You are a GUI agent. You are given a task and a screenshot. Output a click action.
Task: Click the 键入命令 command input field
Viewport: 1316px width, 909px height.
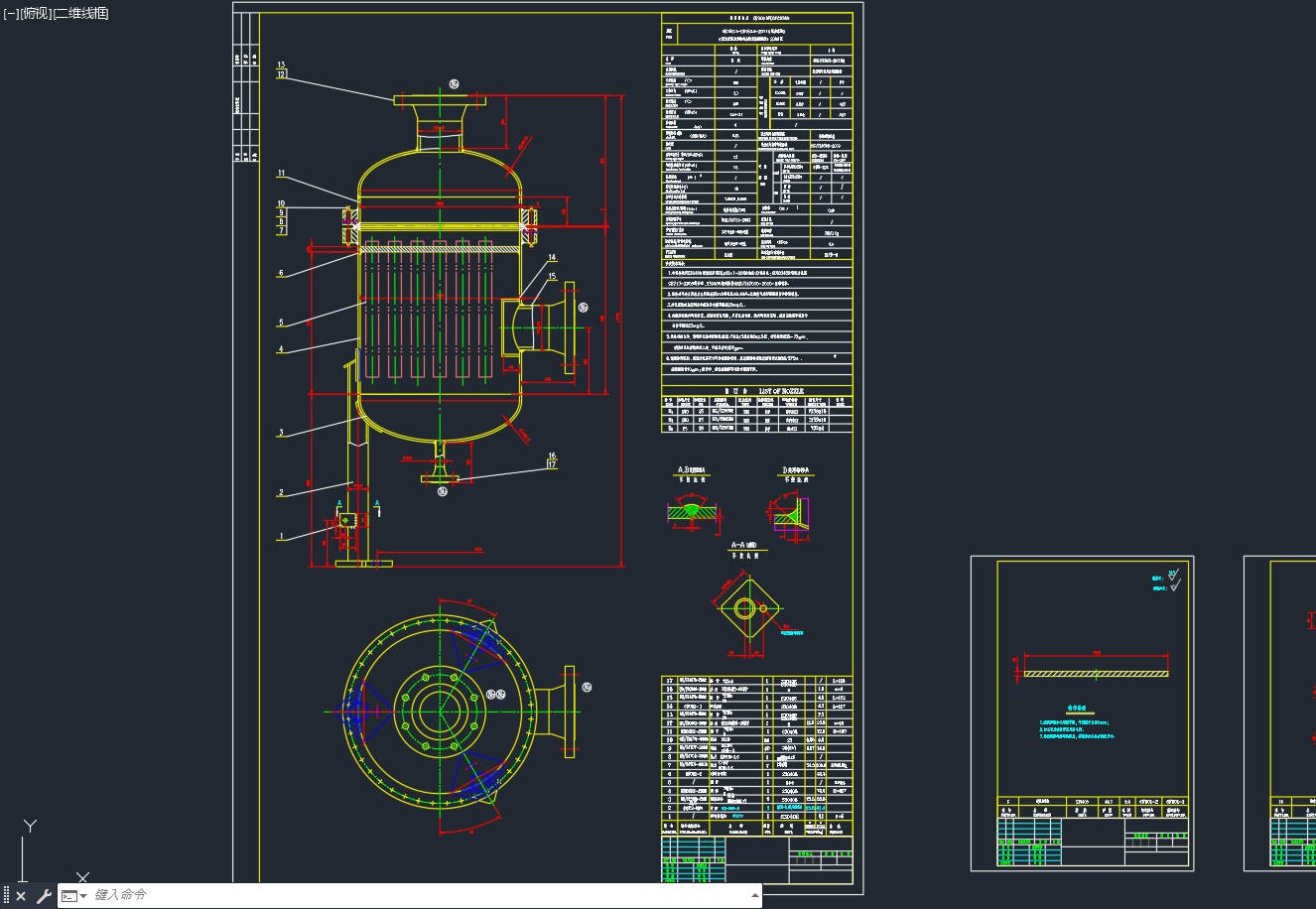click(417, 895)
